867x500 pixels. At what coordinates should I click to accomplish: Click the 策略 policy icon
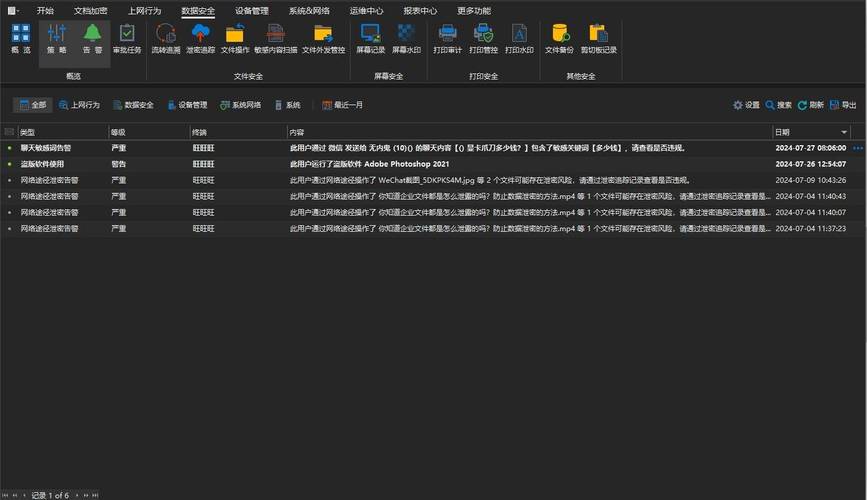point(57,38)
